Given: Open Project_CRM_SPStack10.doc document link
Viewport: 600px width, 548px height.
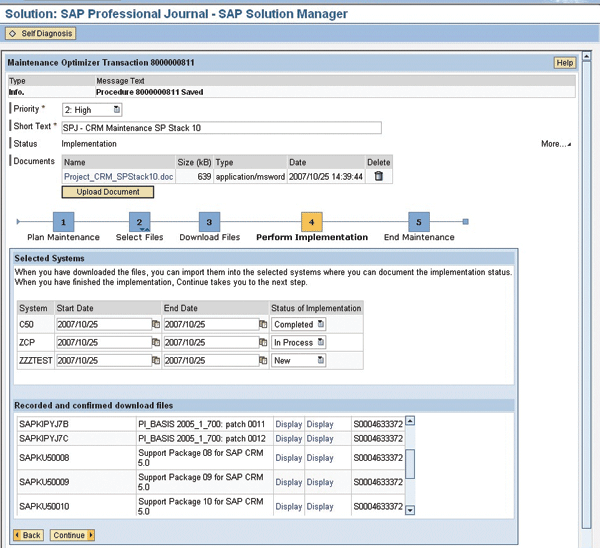Looking at the screenshot, I should tap(118, 176).
